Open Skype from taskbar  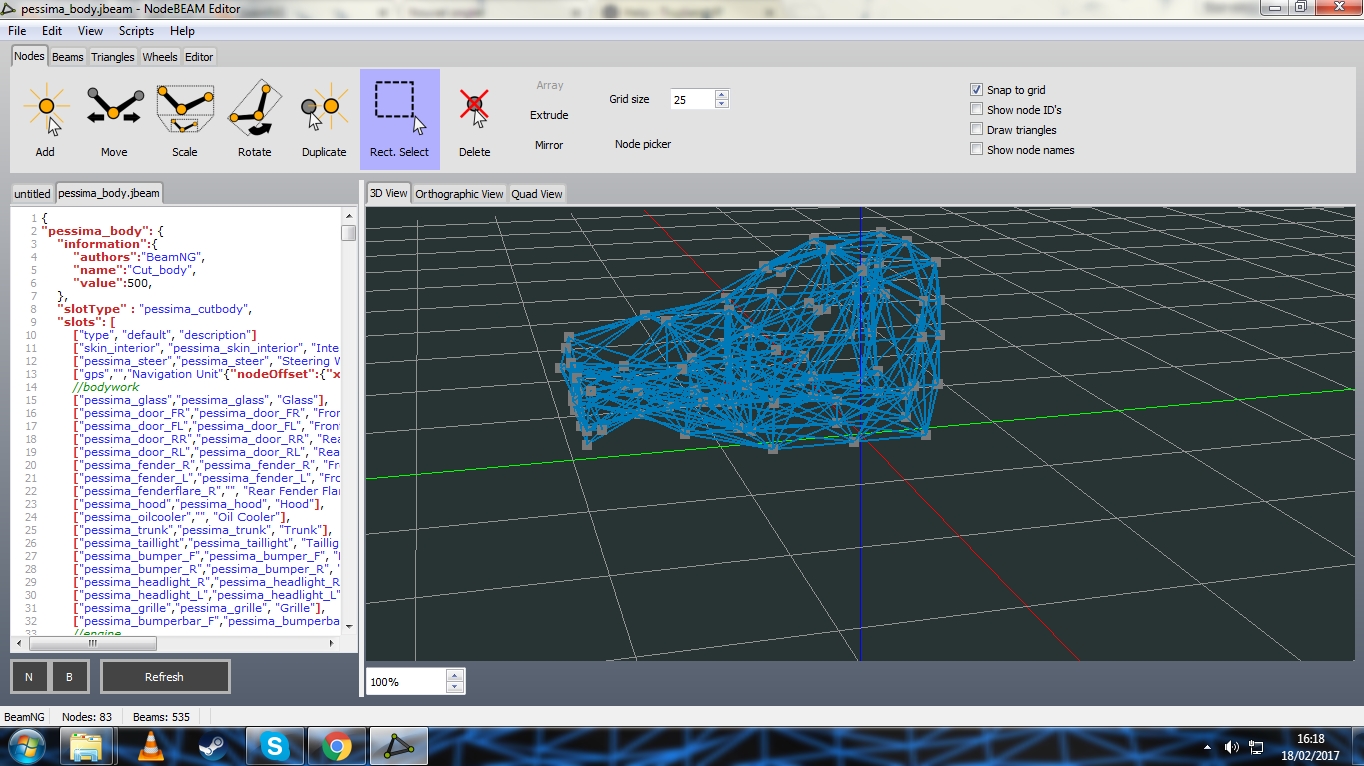pos(274,746)
